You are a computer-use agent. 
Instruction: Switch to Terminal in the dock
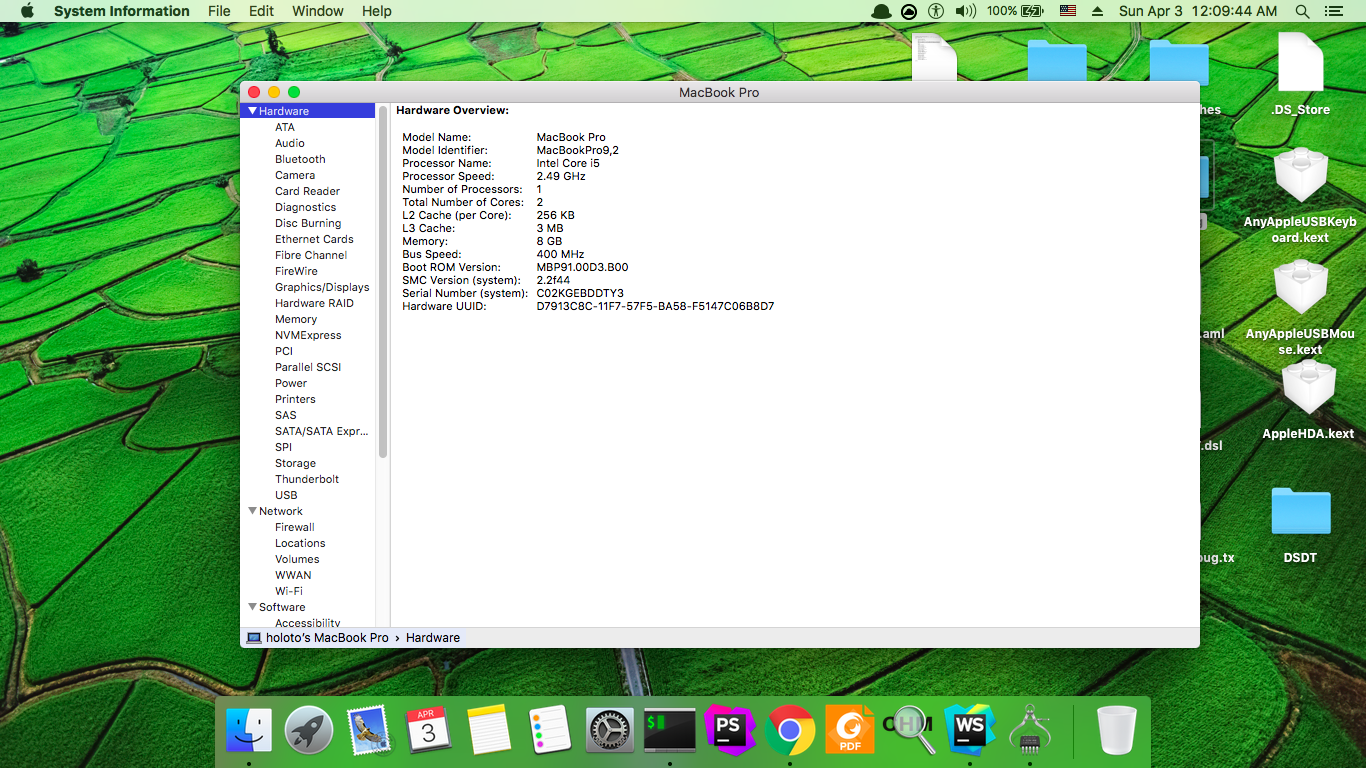(669, 730)
